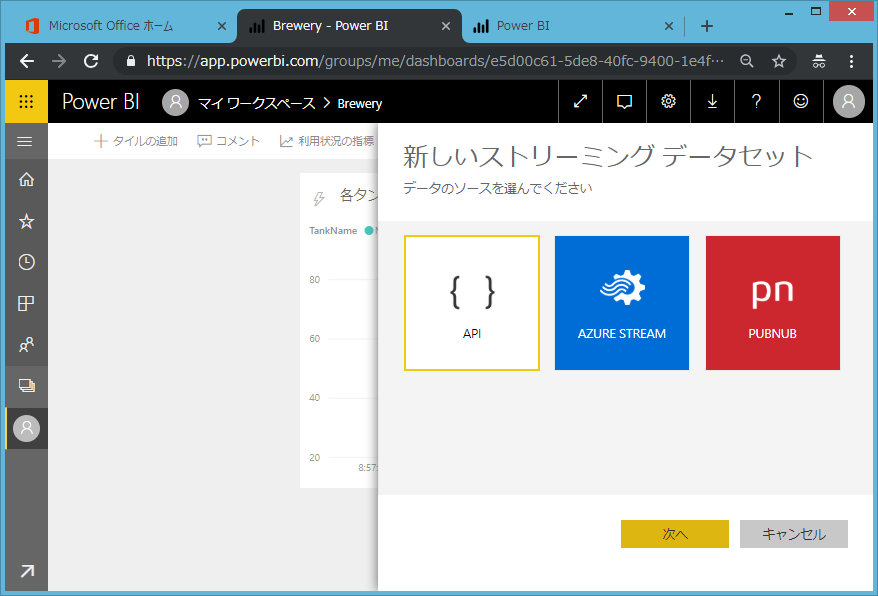Bookmark this page with the star icon
Viewport: 878px width, 596px height.
[779, 61]
